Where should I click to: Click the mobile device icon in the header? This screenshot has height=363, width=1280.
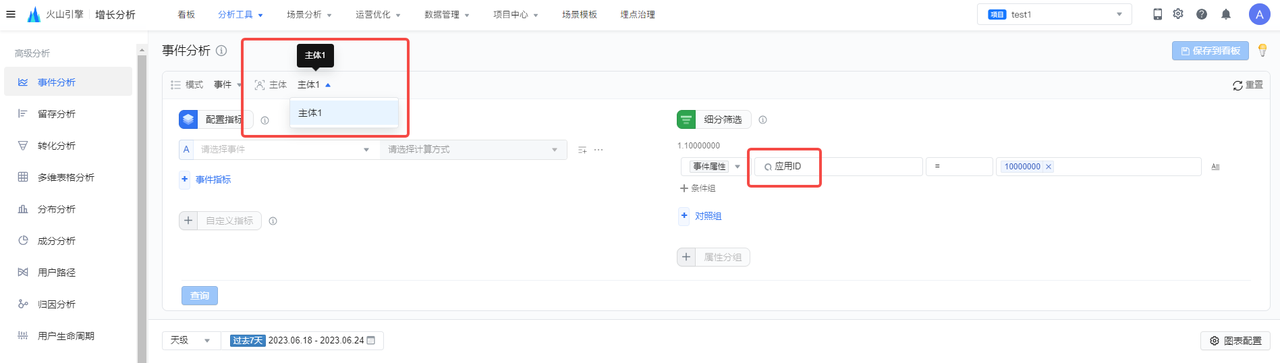(x=1157, y=15)
